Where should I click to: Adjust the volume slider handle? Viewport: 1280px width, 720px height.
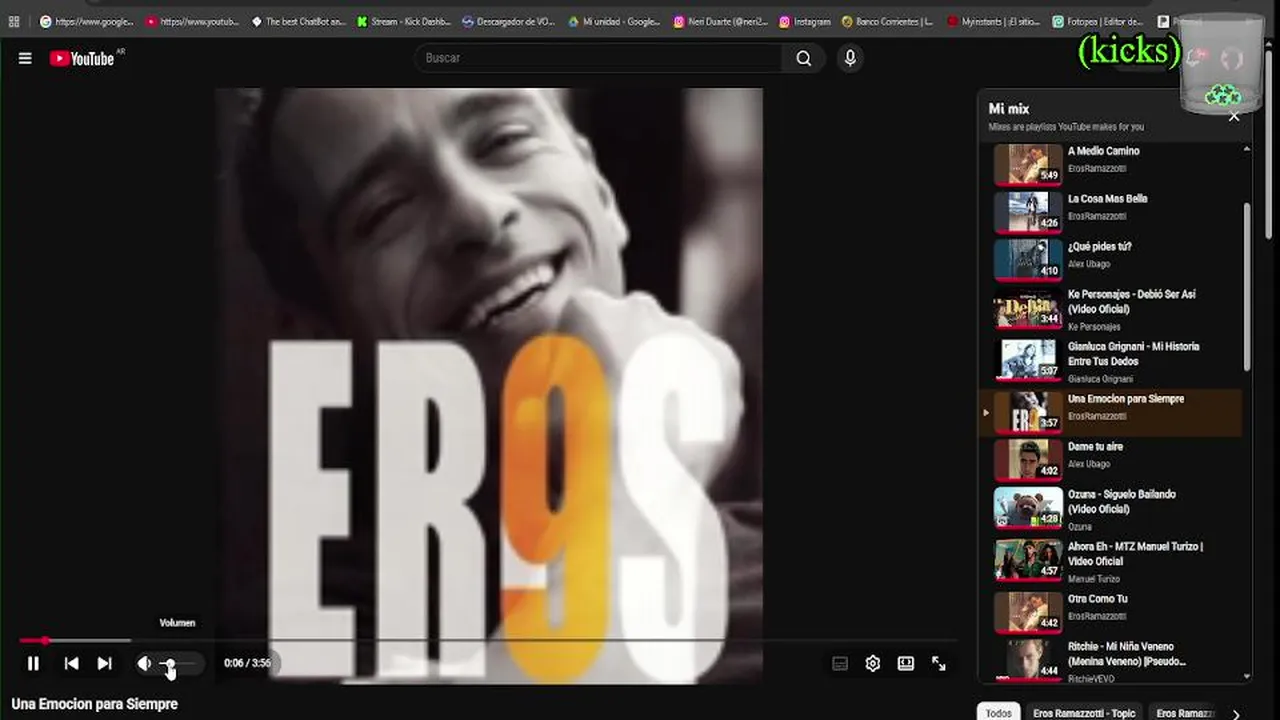(168, 663)
